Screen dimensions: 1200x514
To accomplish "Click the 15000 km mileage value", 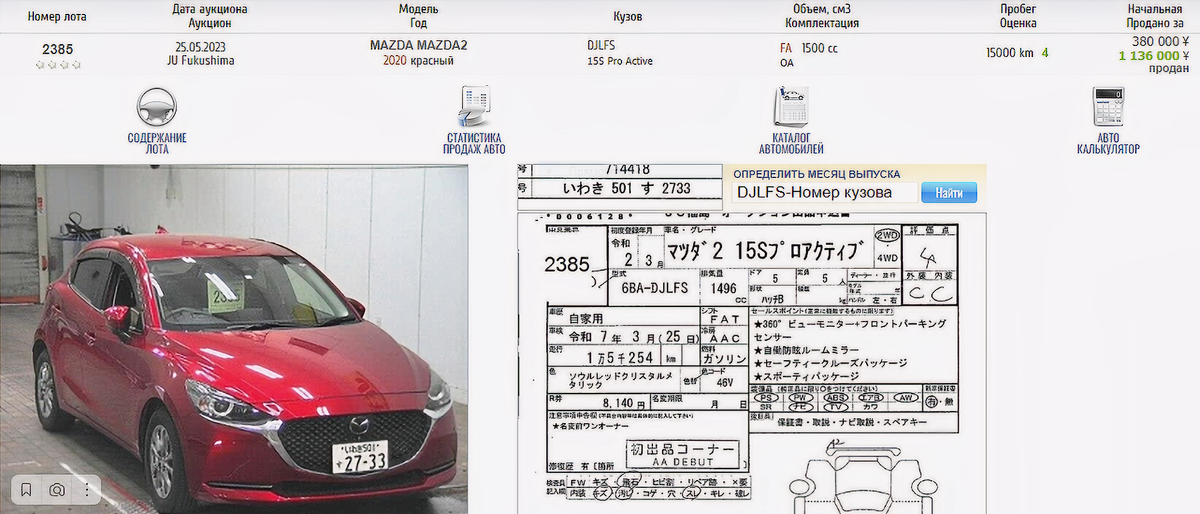I will (1009, 53).
